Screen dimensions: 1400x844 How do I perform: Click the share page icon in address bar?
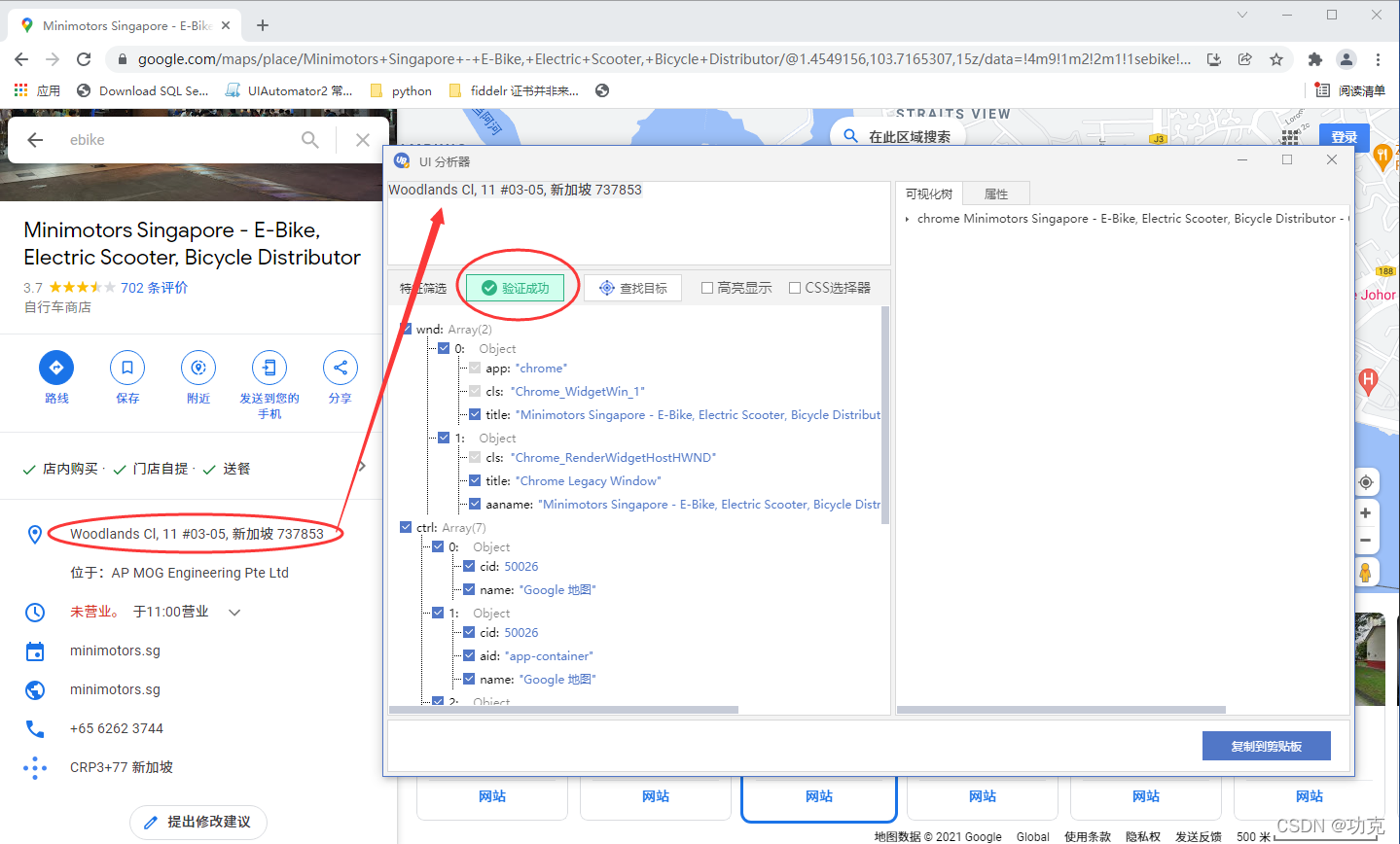1244,59
